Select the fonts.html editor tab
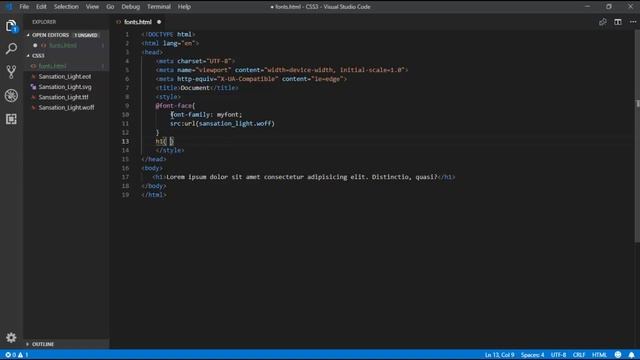The image size is (640, 360). (138, 22)
